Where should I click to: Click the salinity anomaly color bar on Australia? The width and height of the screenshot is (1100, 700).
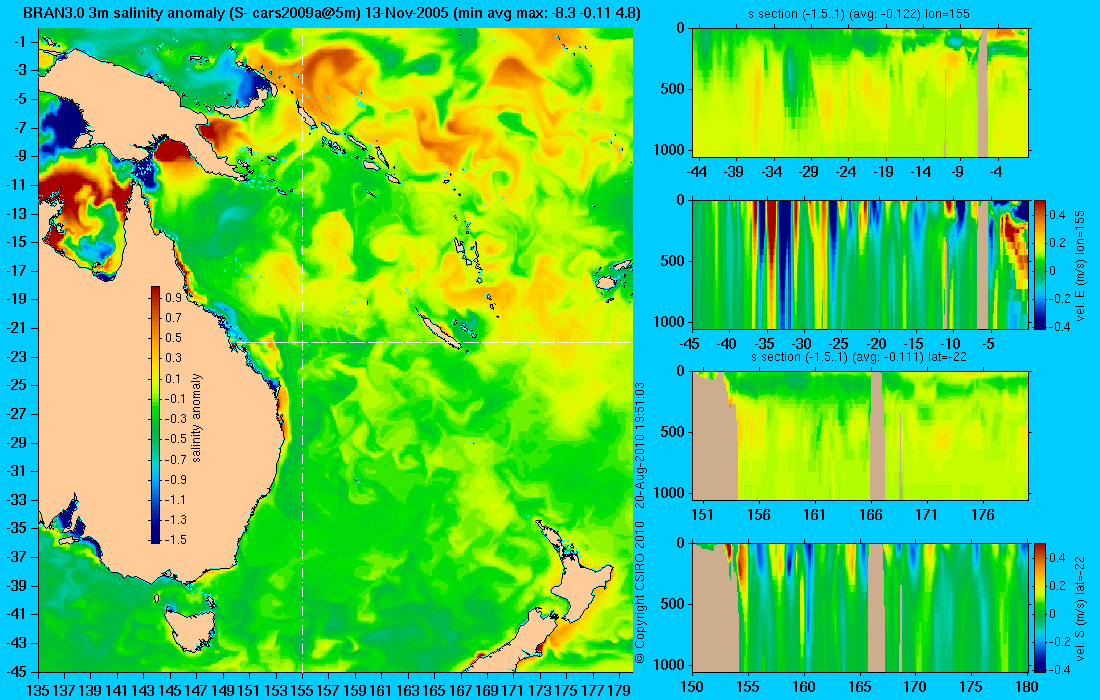(x=155, y=415)
